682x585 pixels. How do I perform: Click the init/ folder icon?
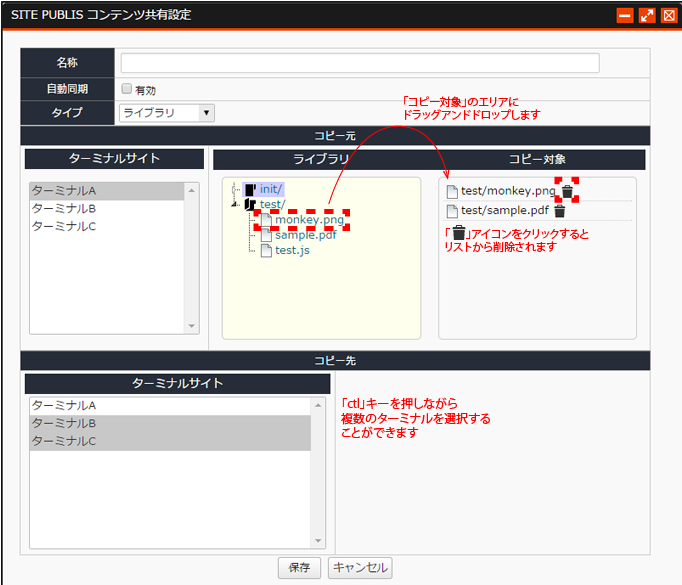coord(250,190)
